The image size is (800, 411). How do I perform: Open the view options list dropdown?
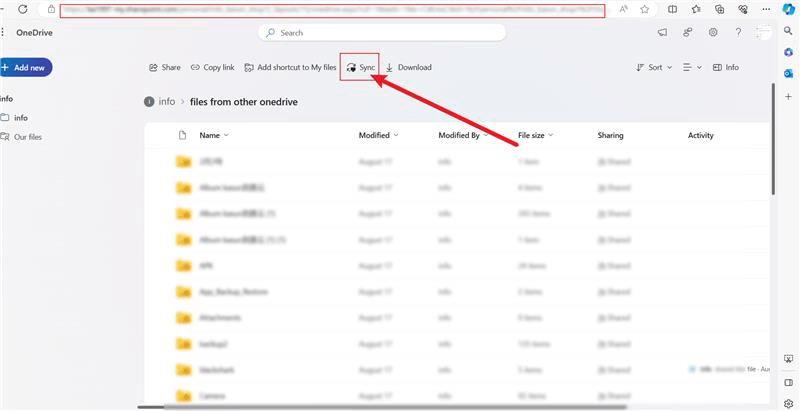click(x=692, y=67)
